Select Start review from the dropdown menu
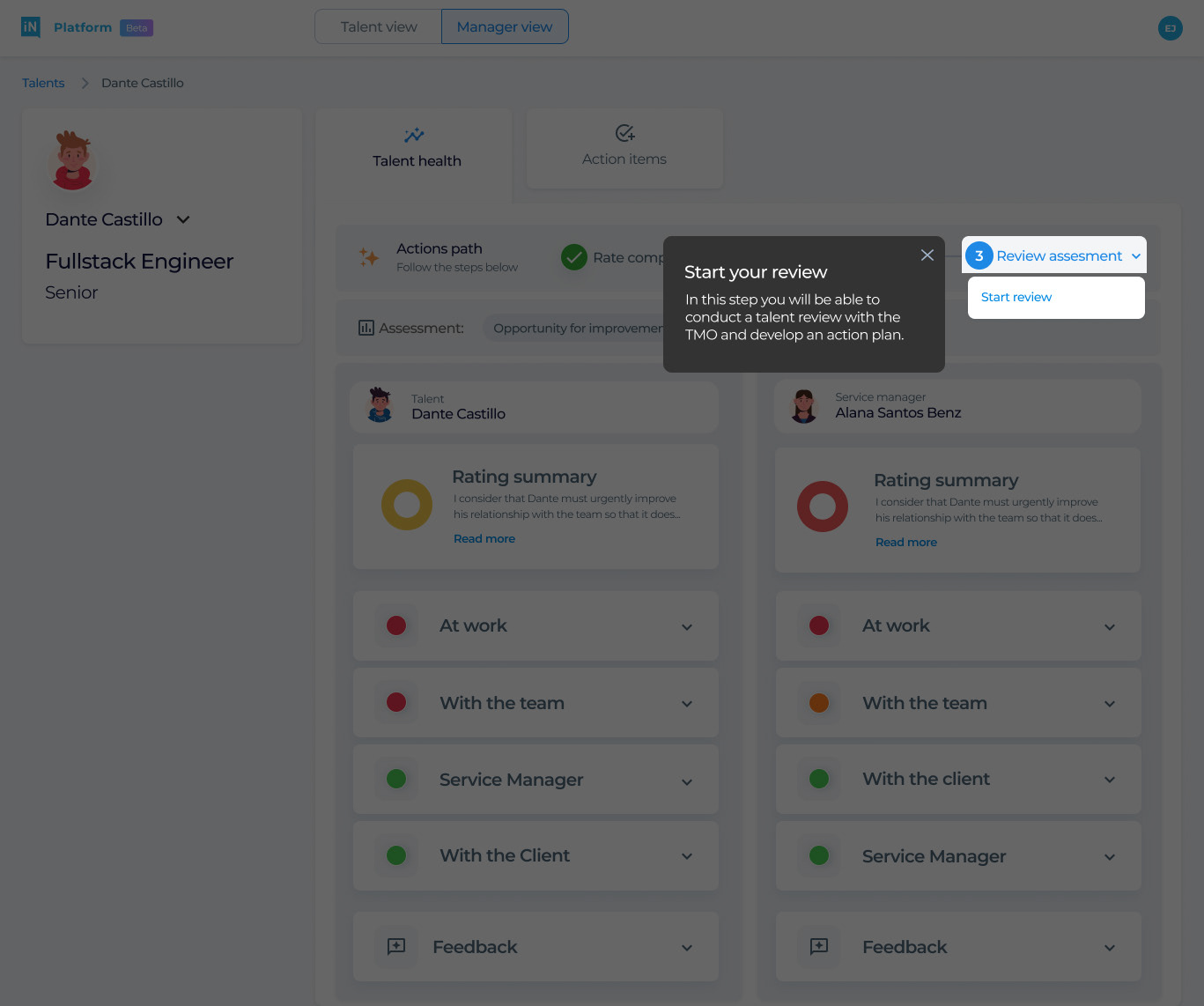Screen dimensions: 1204x1006 pos(1016,297)
